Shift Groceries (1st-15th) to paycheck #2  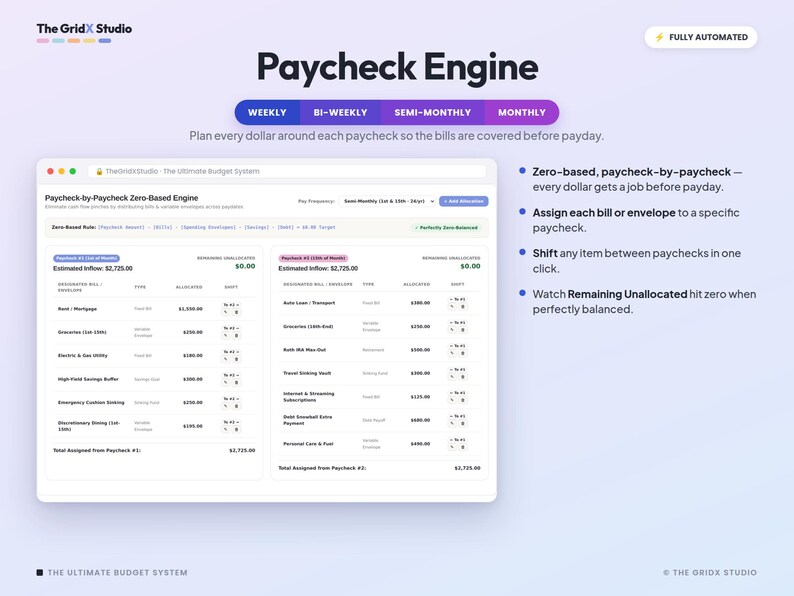click(x=231, y=328)
